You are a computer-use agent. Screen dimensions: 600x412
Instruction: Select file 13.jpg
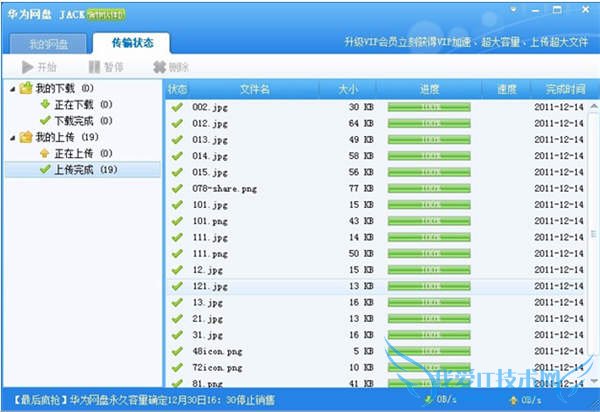[207, 303]
